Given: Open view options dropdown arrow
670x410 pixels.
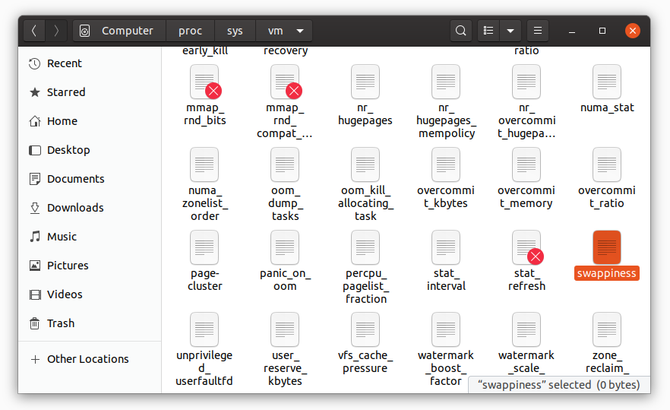Looking at the screenshot, I should [510, 31].
